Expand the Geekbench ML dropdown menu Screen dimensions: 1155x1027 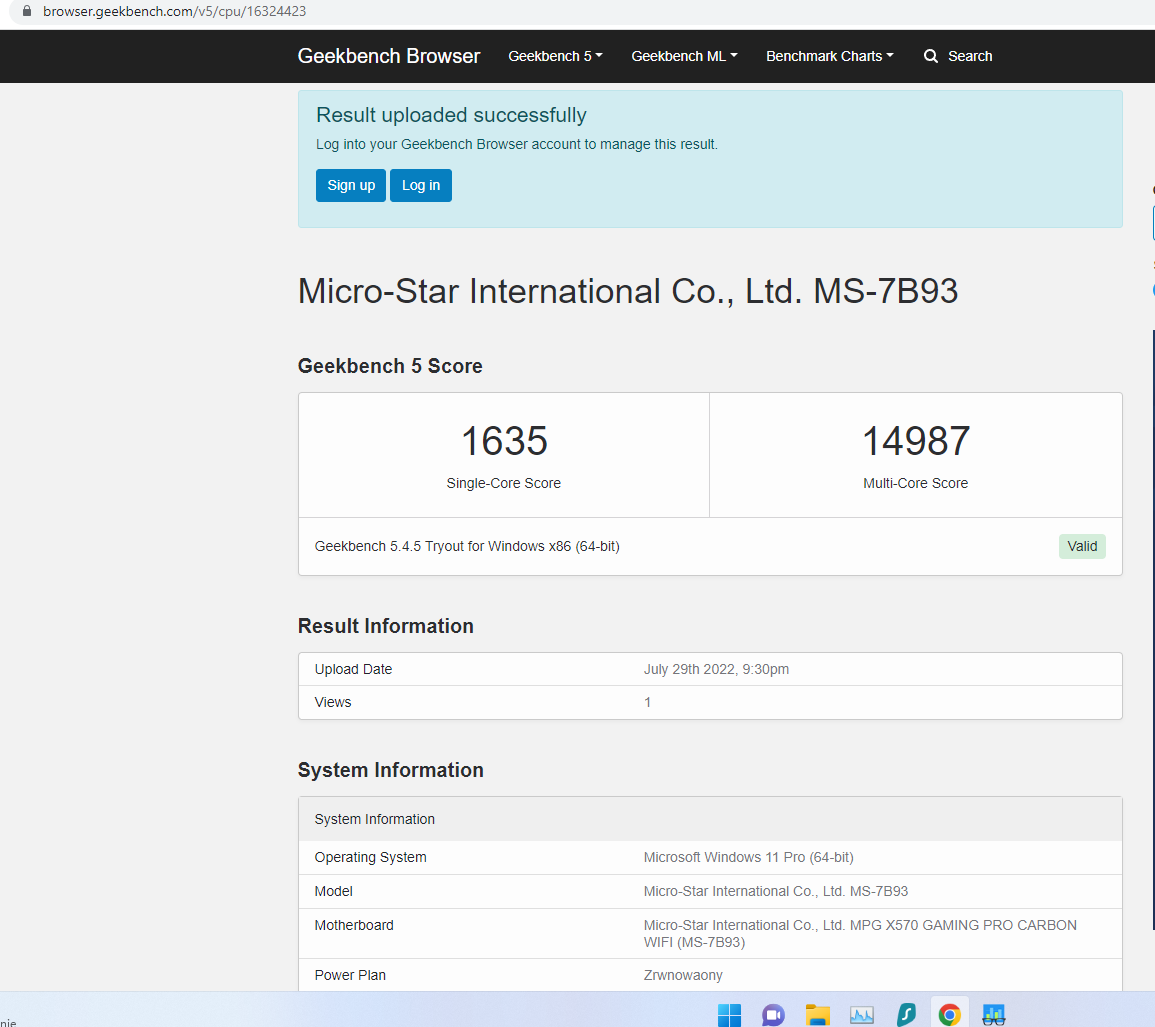[684, 56]
